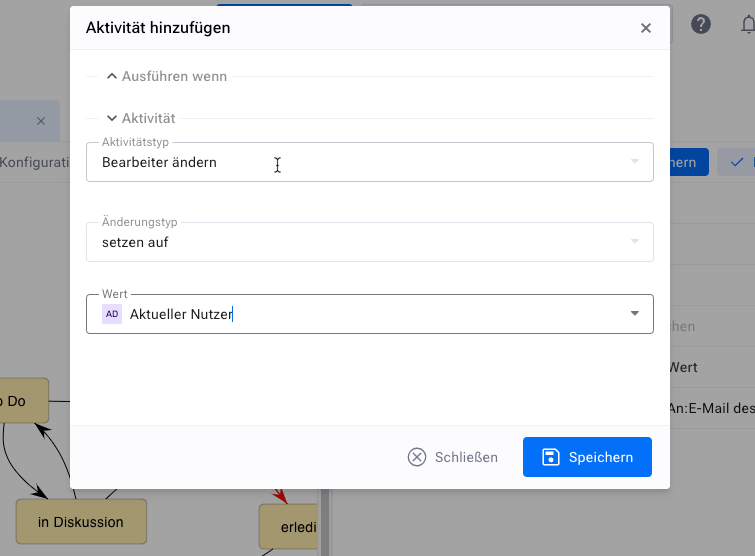Expand the Wert dropdown arrow
Screen dimensions: 755x556
pos(634,314)
